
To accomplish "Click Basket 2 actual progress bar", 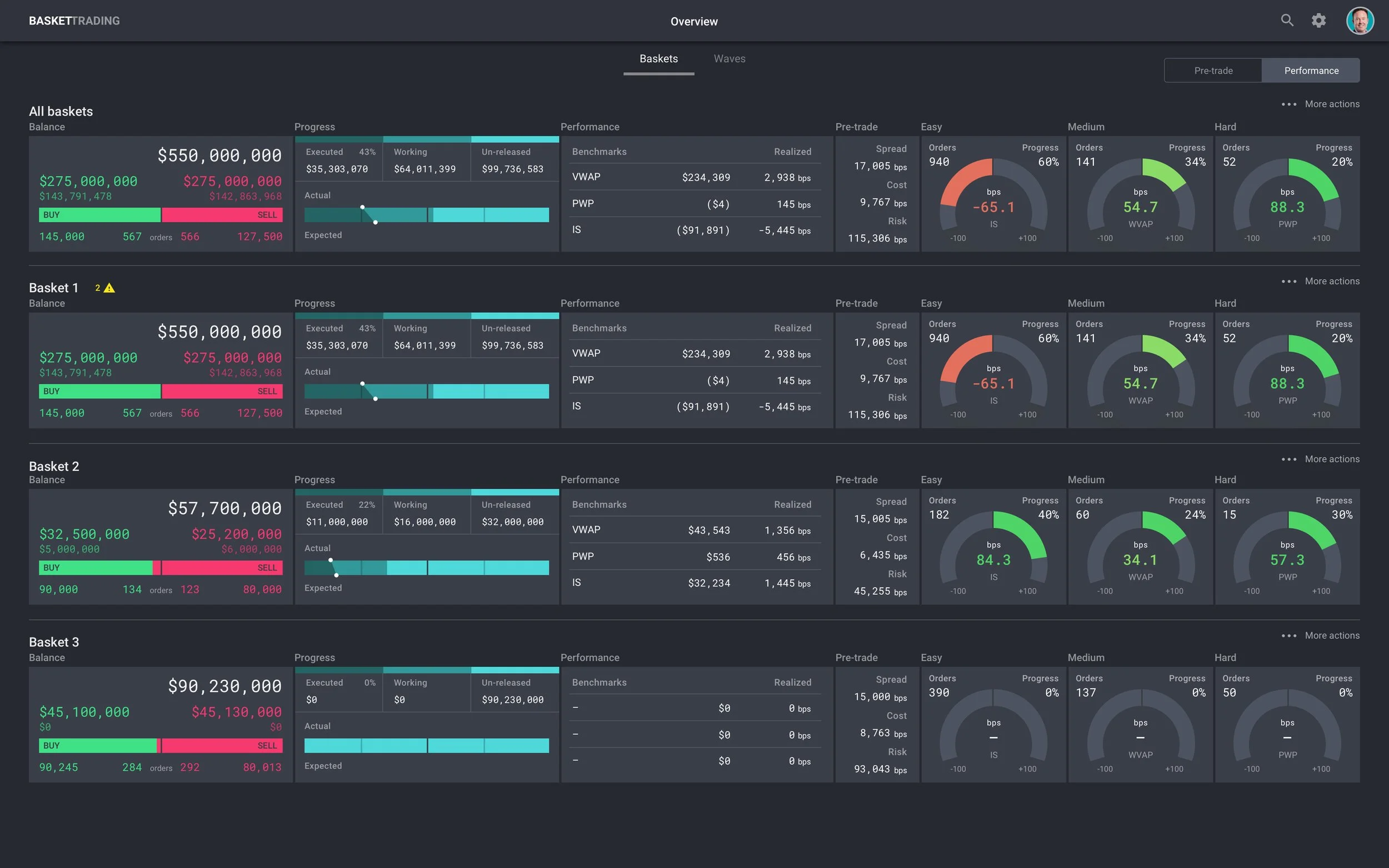I will 426,568.
